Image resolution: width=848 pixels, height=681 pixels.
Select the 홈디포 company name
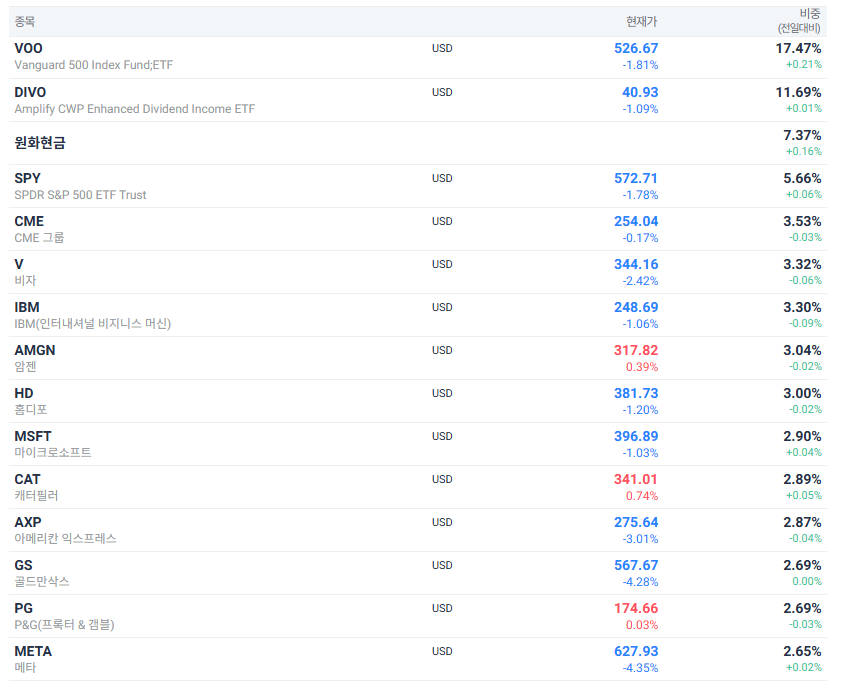pos(31,410)
